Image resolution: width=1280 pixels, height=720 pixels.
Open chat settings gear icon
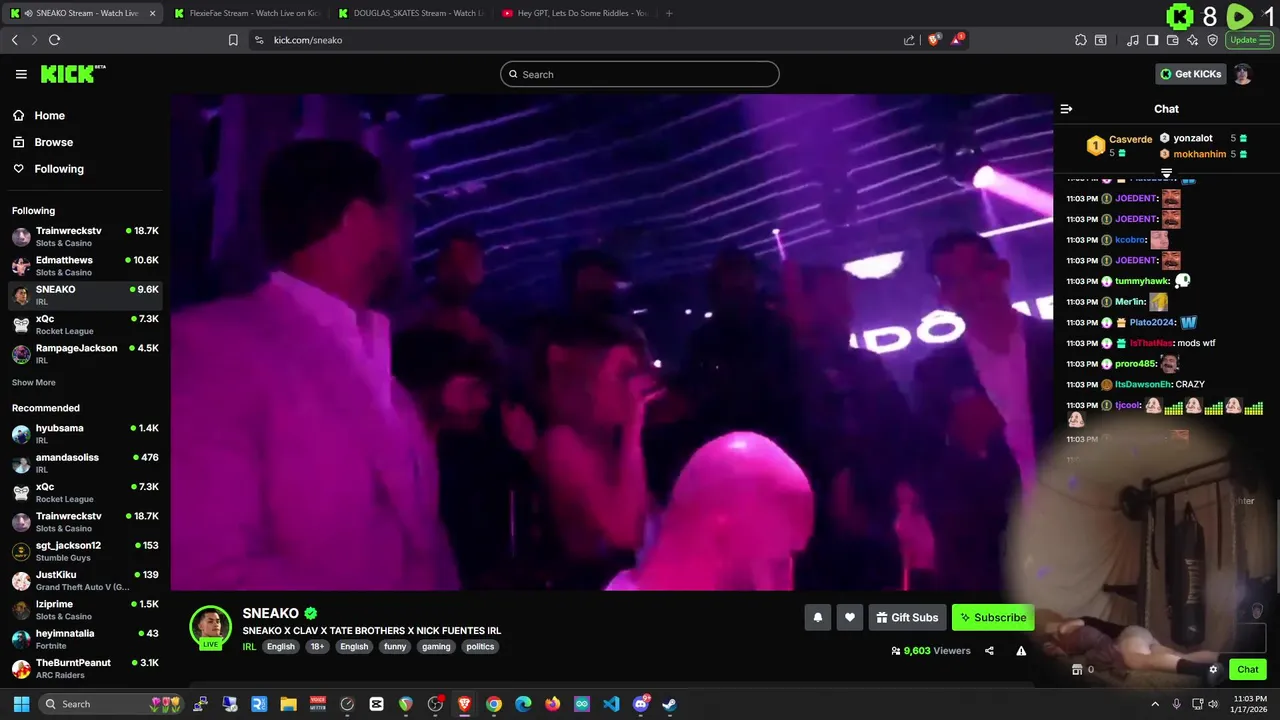click(x=1213, y=670)
